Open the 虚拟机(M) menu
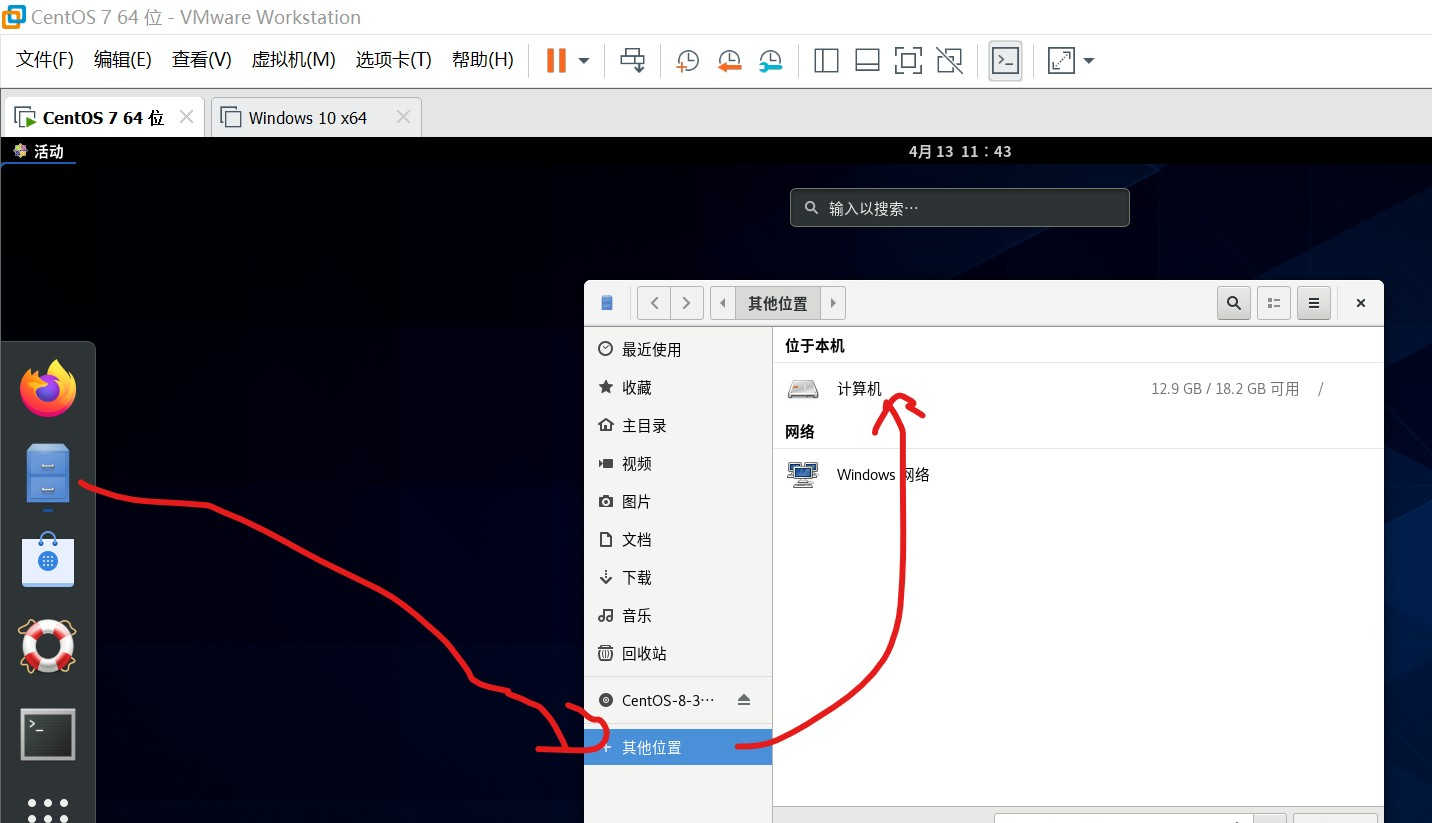Image resolution: width=1432 pixels, height=823 pixels. pyautogui.click(x=293, y=60)
